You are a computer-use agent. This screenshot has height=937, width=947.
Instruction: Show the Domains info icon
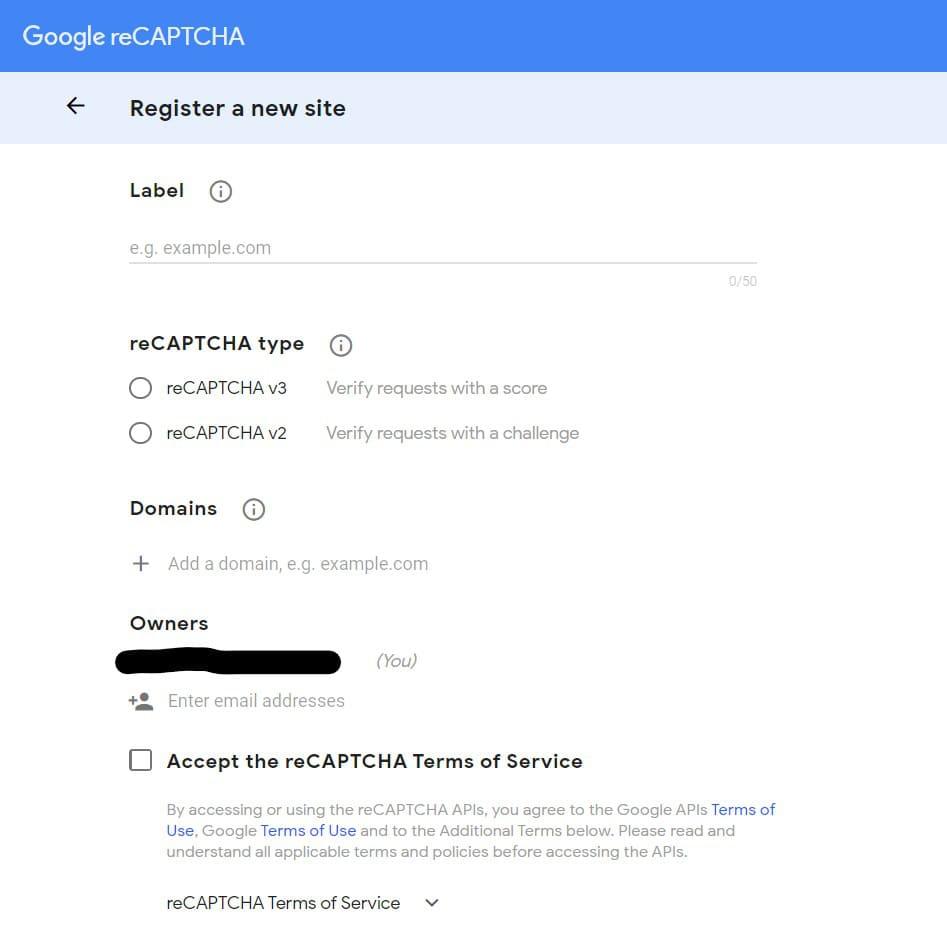pyautogui.click(x=254, y=509)
